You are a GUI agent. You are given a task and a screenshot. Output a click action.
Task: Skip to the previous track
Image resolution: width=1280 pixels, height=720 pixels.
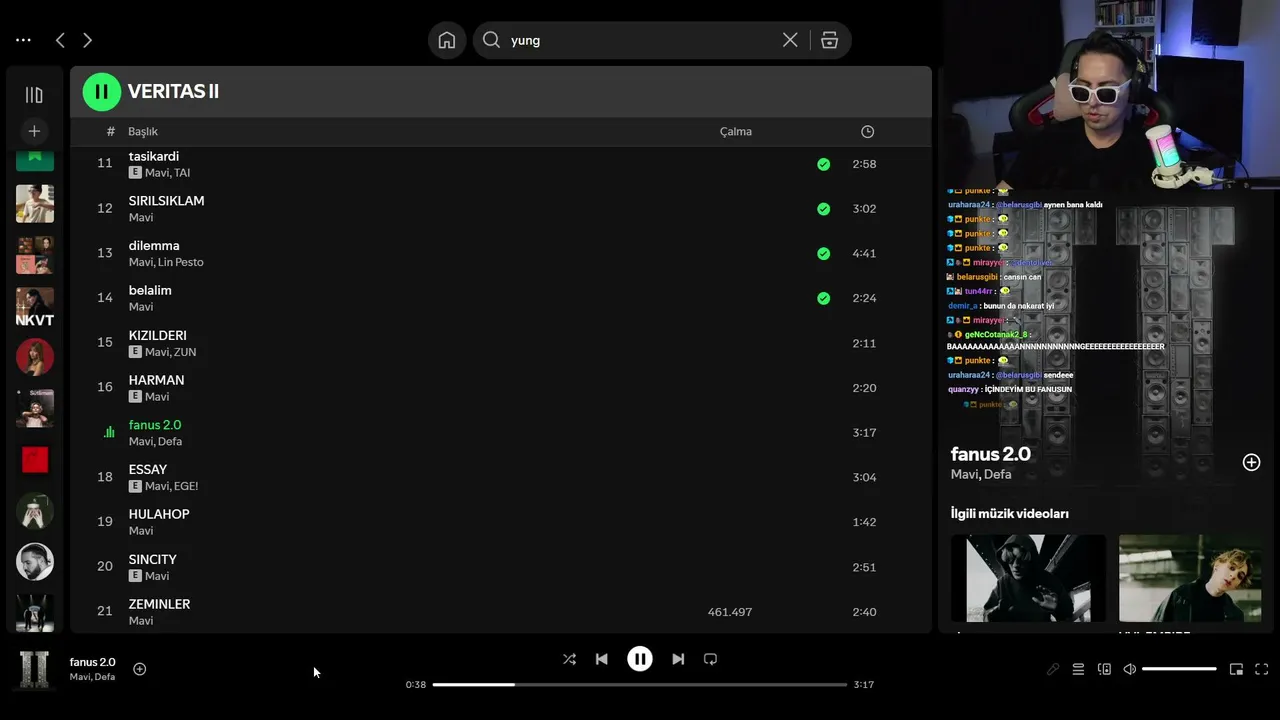click(601, 659)
